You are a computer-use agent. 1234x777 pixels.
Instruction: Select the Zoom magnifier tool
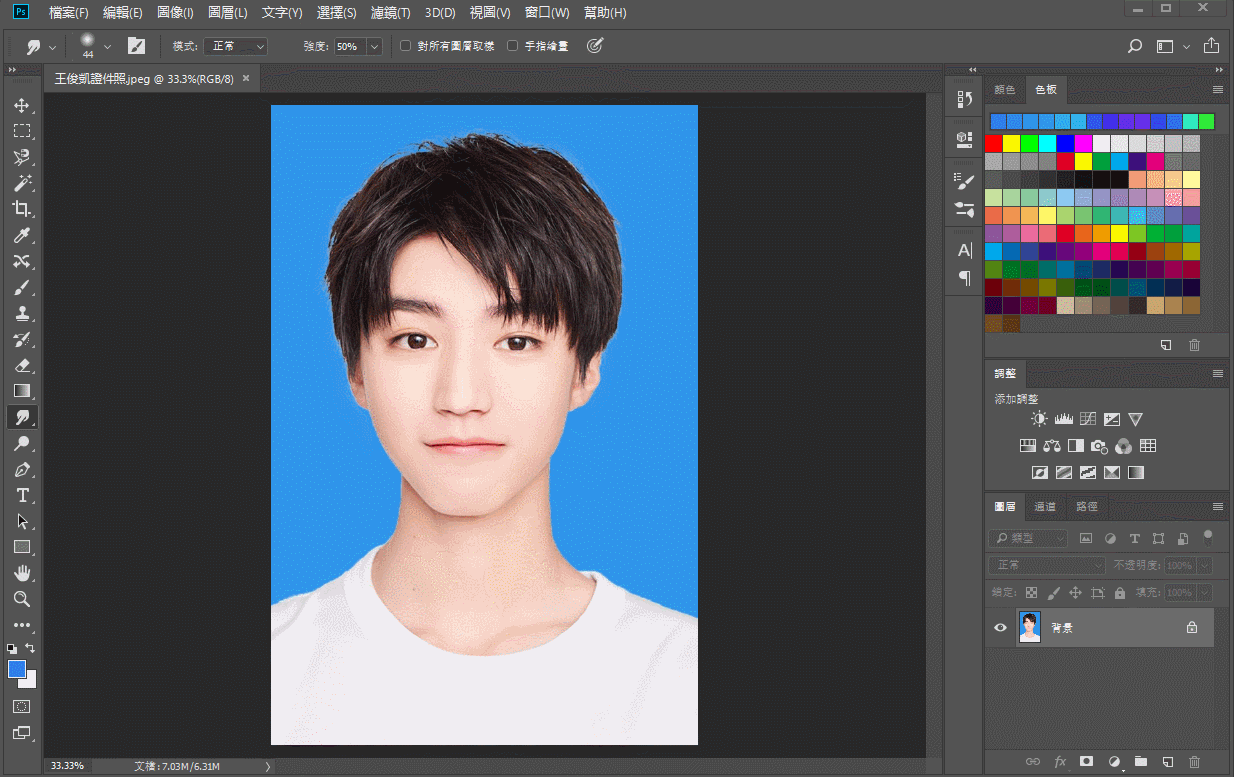(21, 599)
